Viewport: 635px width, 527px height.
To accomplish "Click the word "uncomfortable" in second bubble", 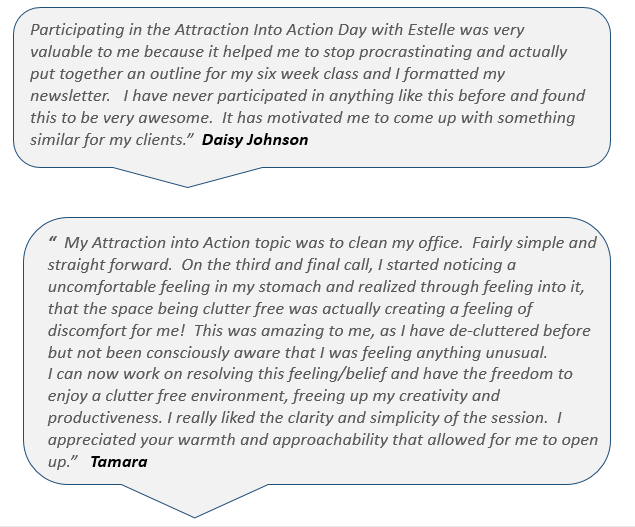I will pyautogui.click(x=102, y=287).
